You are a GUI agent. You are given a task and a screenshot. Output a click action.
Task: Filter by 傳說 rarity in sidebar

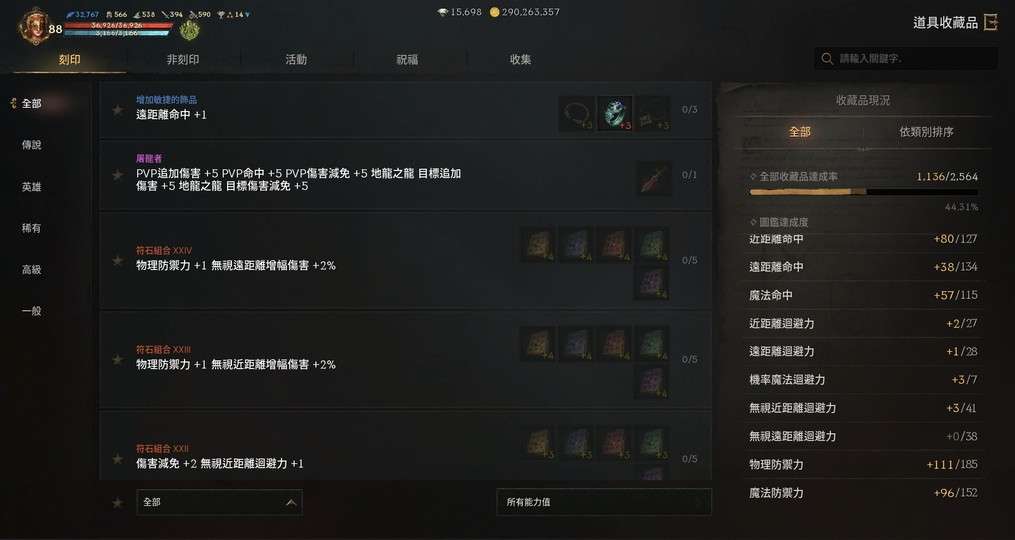coord(32,145)
